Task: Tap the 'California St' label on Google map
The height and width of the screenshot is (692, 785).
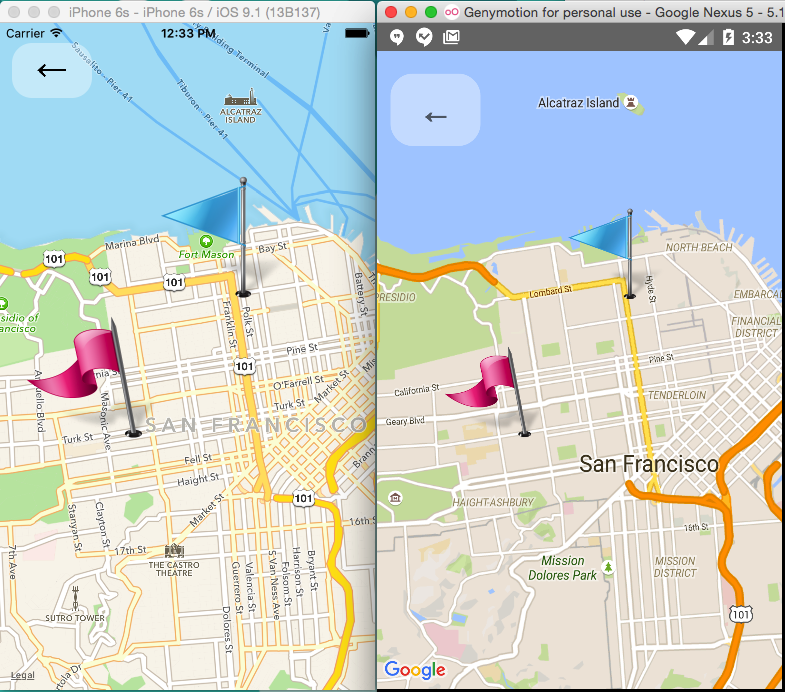Action: (417, 390)
